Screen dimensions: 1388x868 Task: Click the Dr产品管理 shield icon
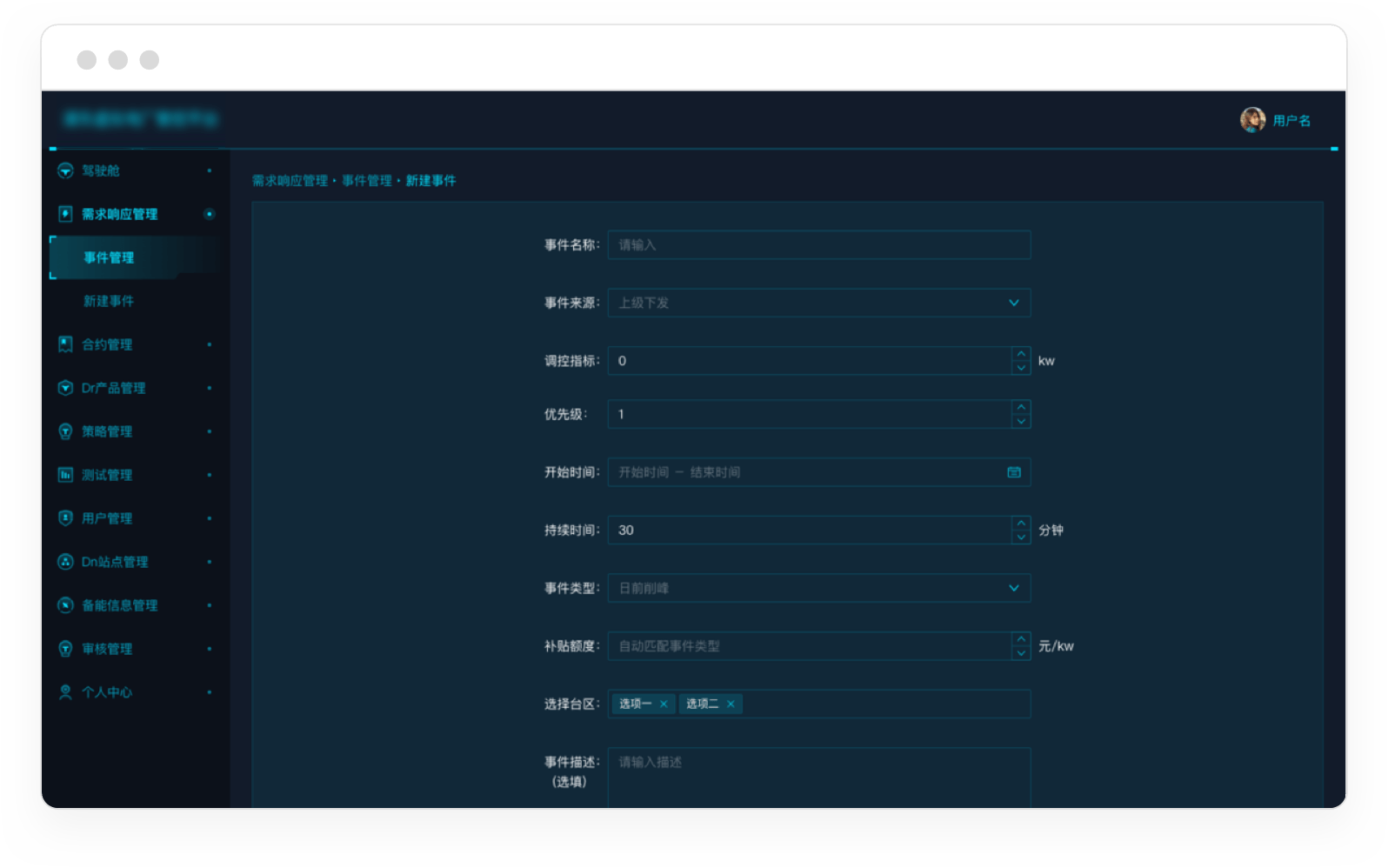tap(65, 388)
